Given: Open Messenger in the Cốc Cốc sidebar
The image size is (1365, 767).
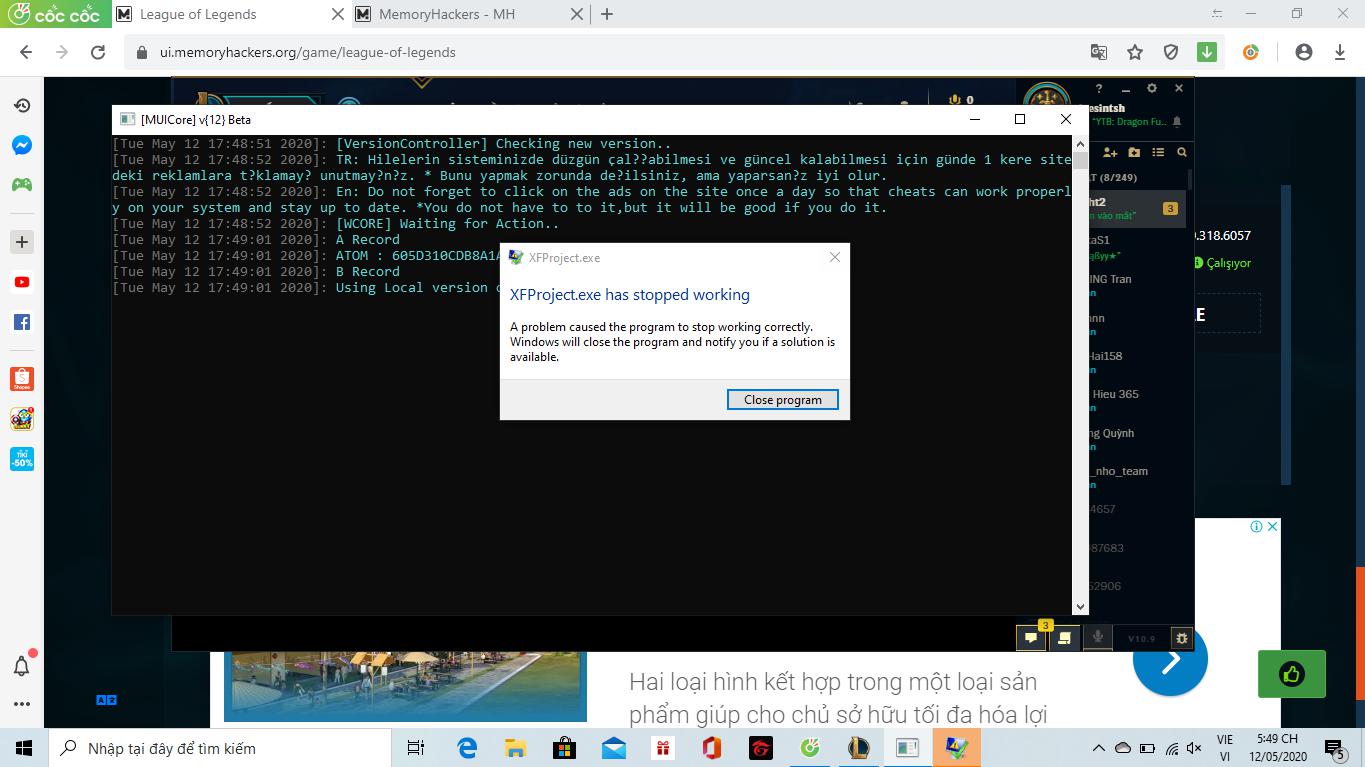Looking at the screenshot, I should coord(22,145).
